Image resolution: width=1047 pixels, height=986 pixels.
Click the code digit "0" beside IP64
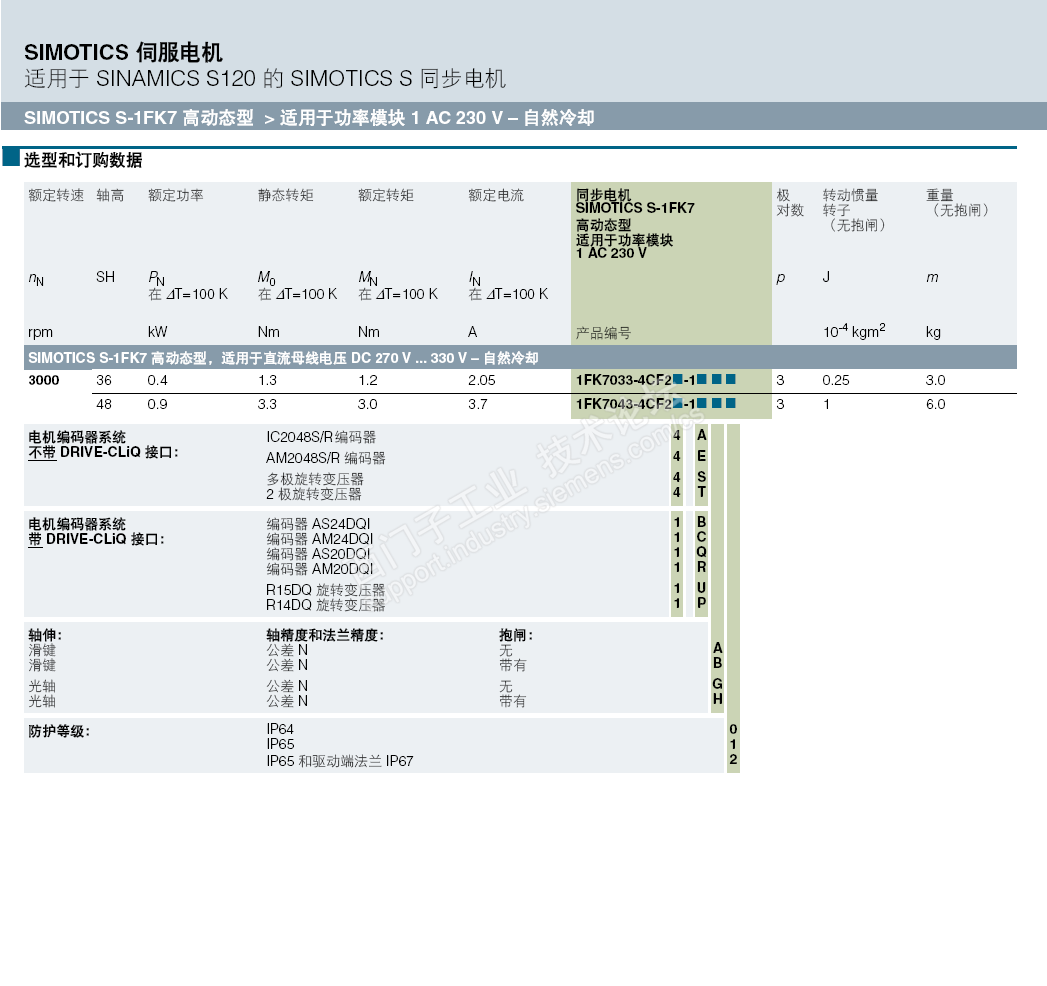click(x=733, y=729)
